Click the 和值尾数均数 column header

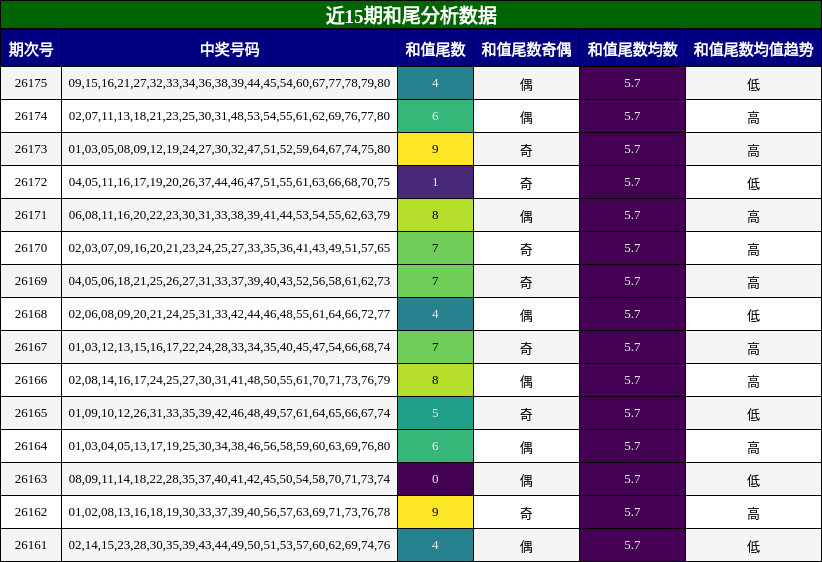tap(632, 49)
